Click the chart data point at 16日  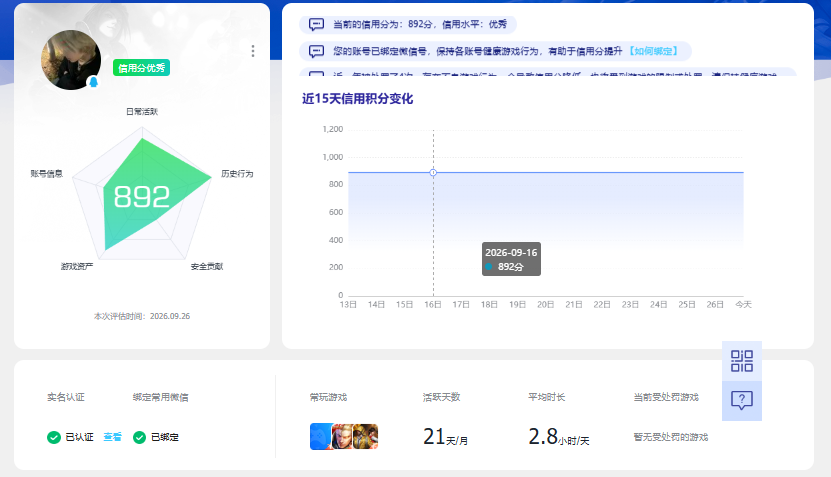pyautogui.click(x=433, y=173)
